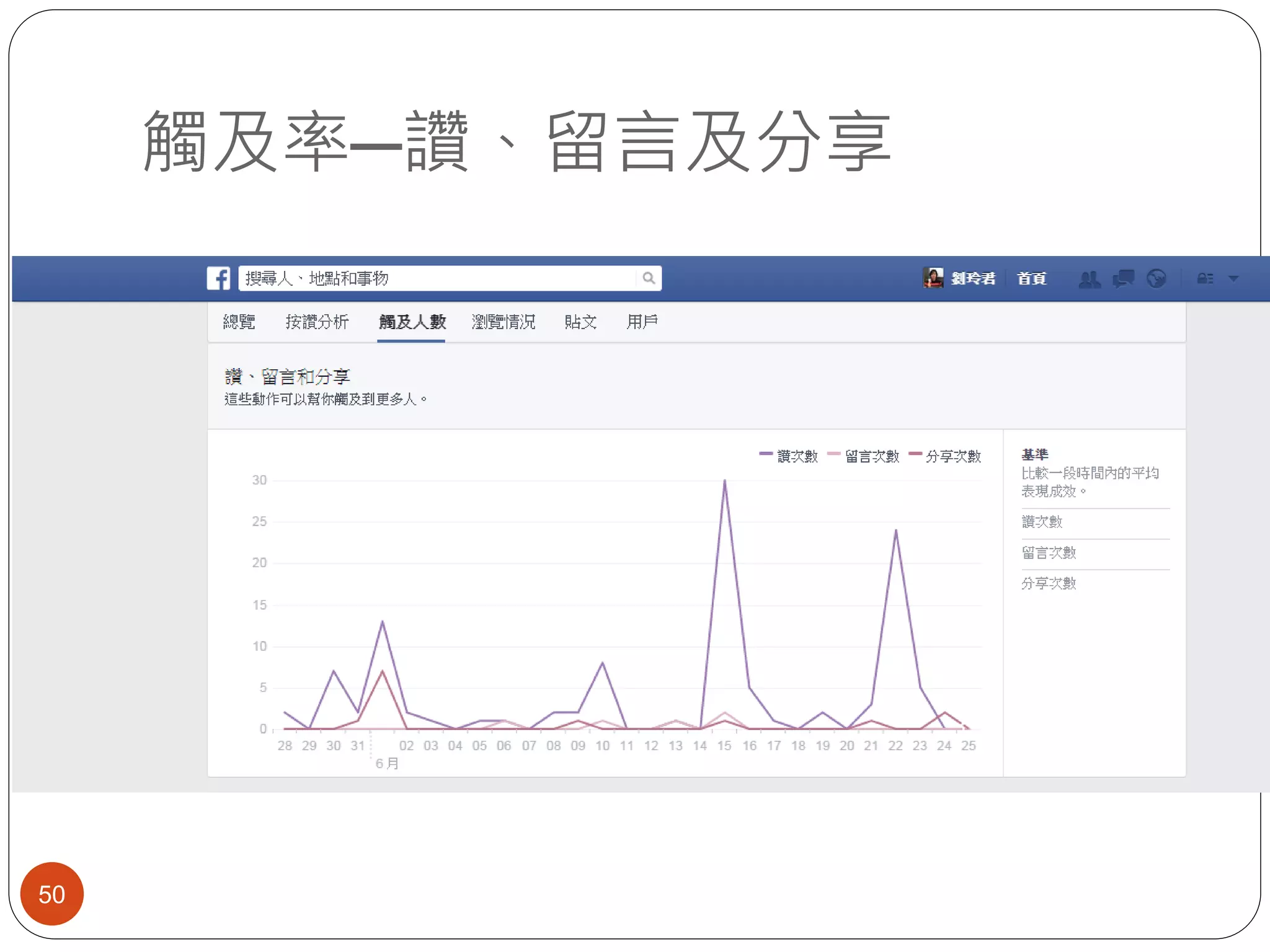Click the 讚、留言和分享 section heading
The width and height of the screenshot is (1270, 952).
click(x=288, y=376)
